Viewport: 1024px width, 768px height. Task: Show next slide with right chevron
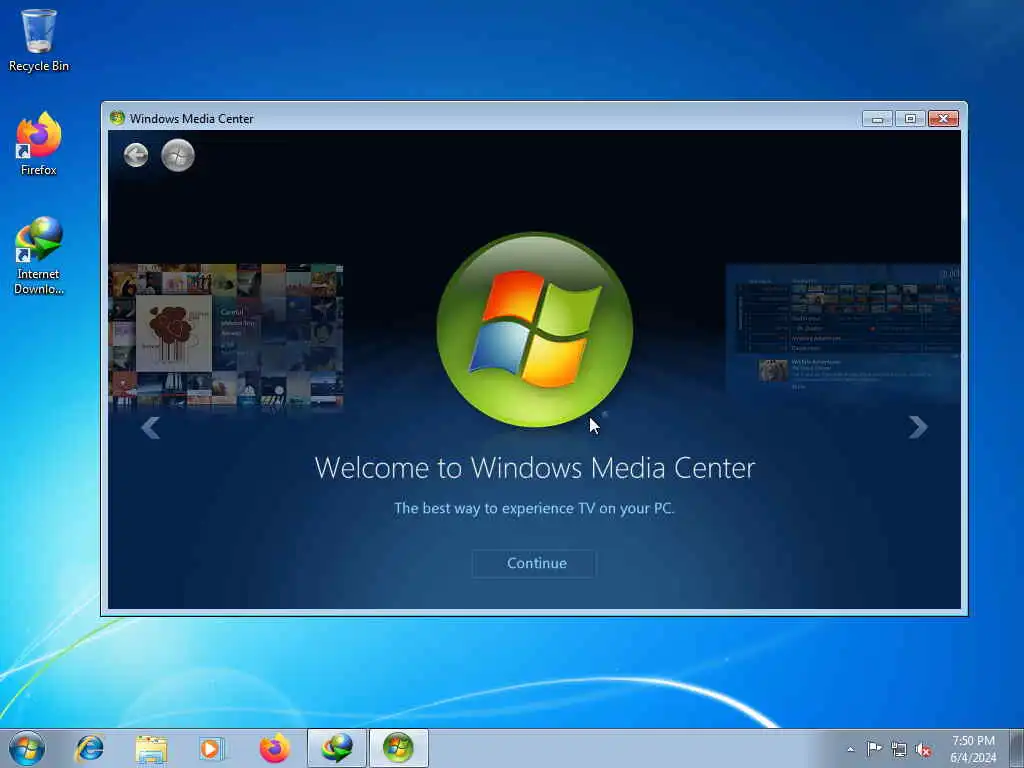tap(918, 427)
